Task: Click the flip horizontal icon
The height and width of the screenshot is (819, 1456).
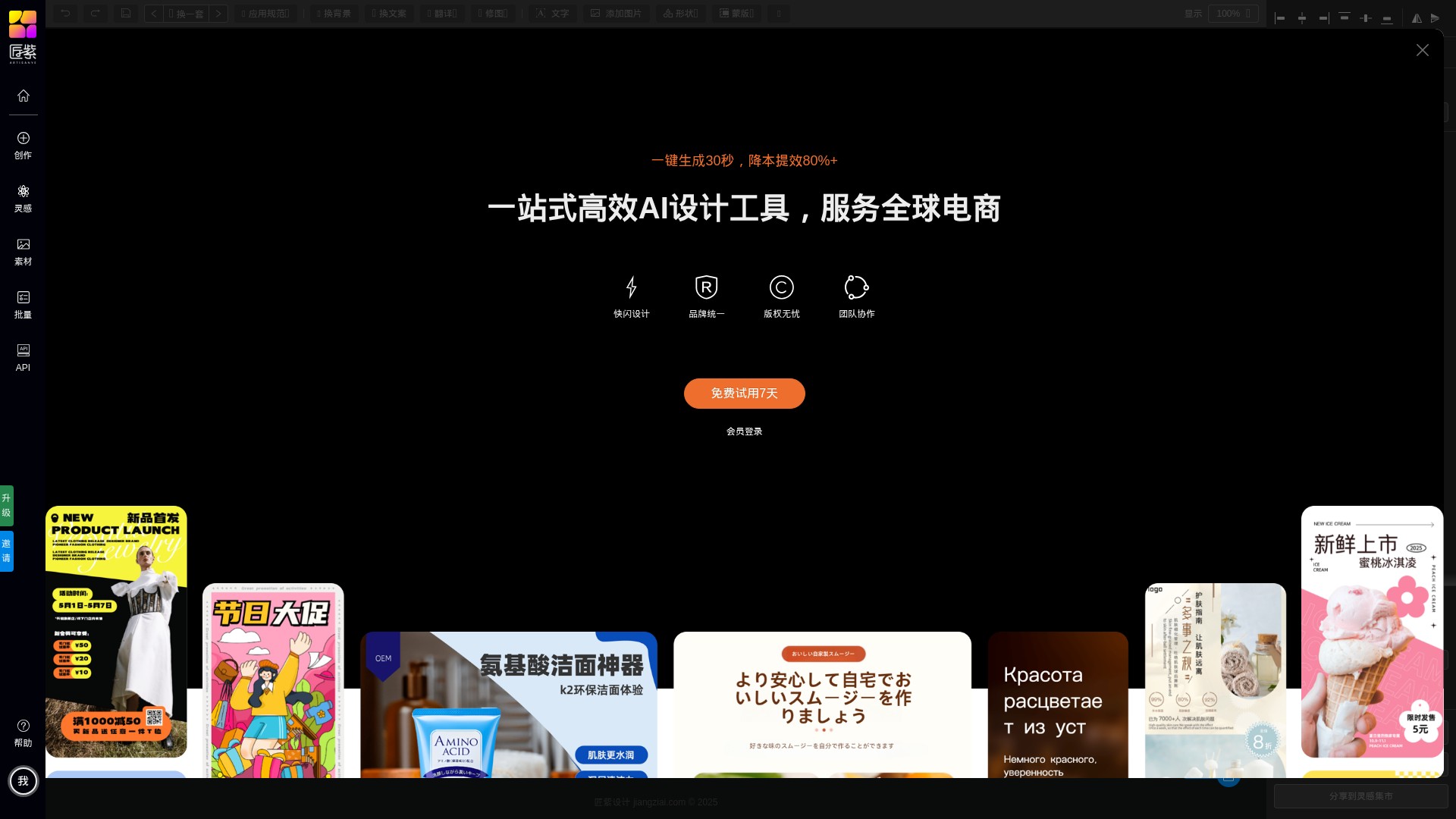Action: 1416,17
